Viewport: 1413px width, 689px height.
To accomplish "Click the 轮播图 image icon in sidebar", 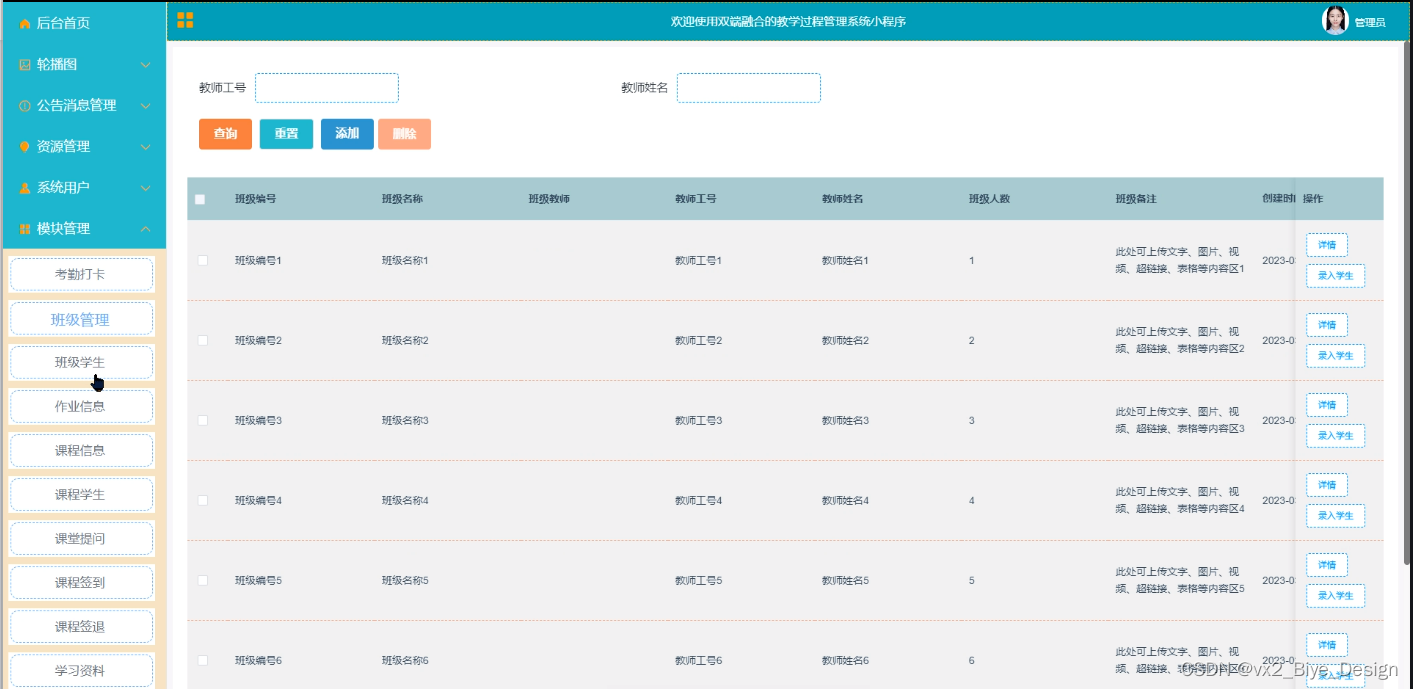I will point(25,64).
